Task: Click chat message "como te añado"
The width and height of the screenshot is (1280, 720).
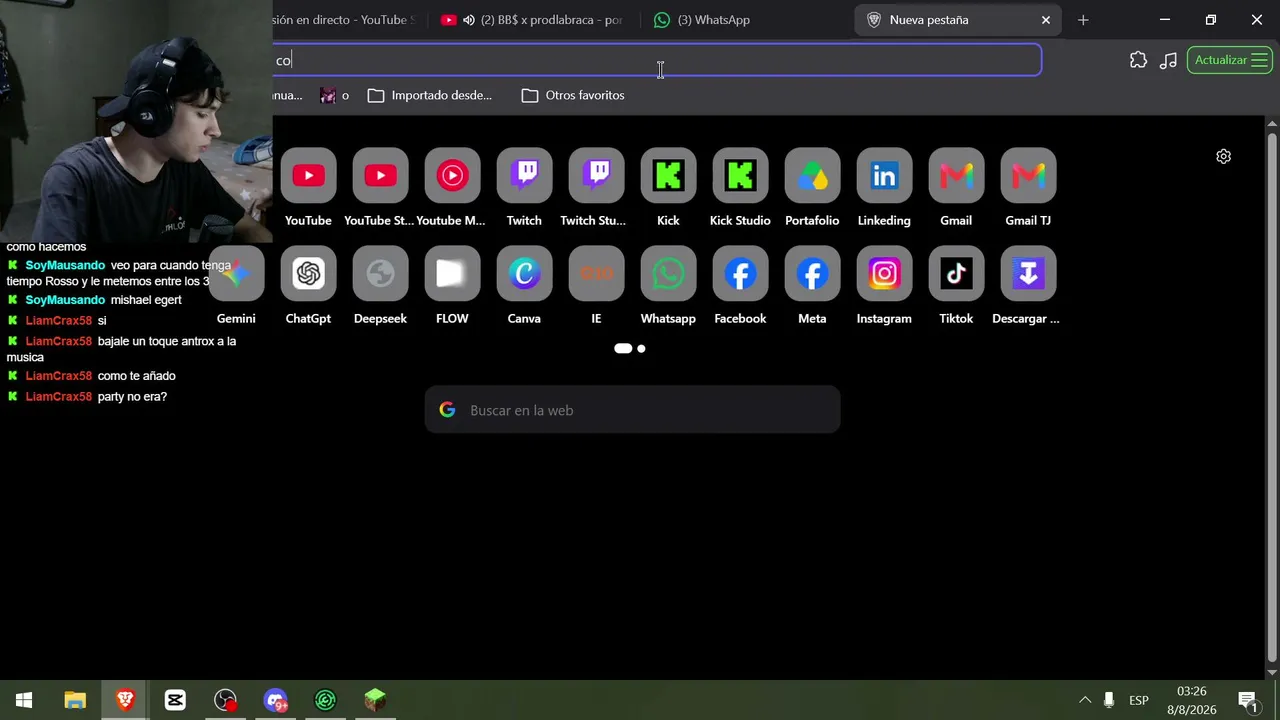Action: coord(136,376)
